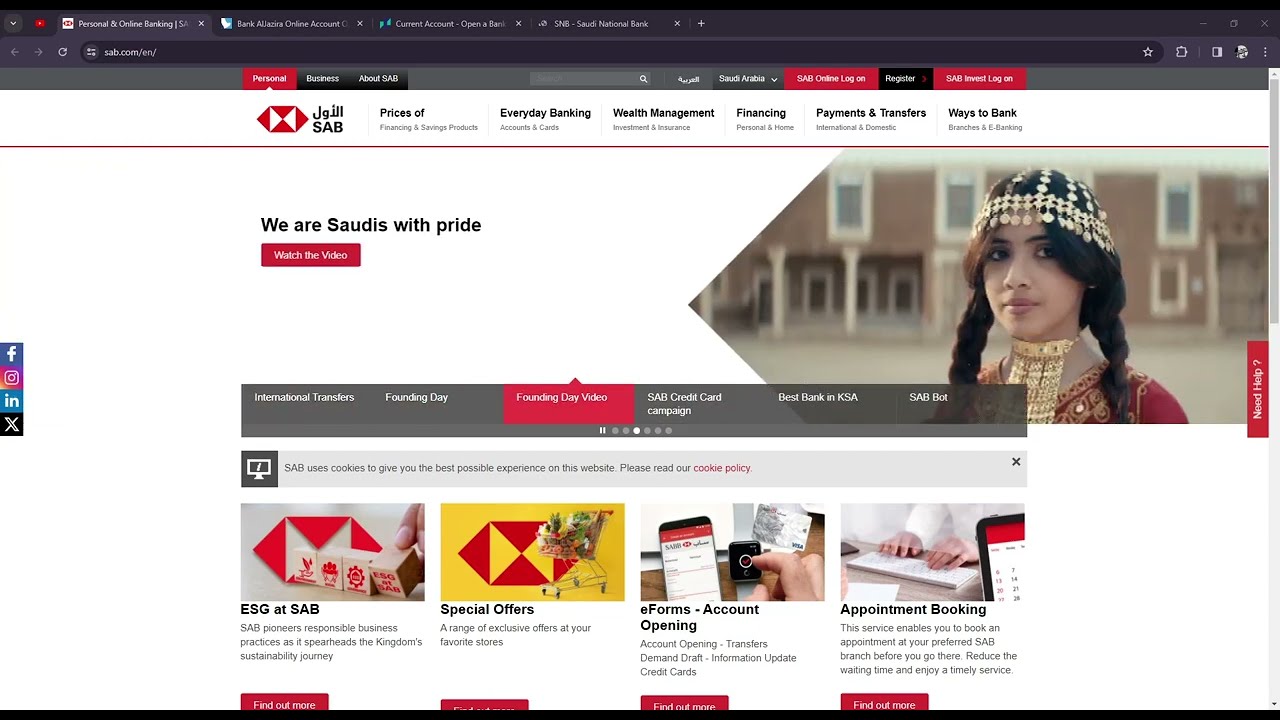Toggle browser side panel icon

tap(1217, 52)
